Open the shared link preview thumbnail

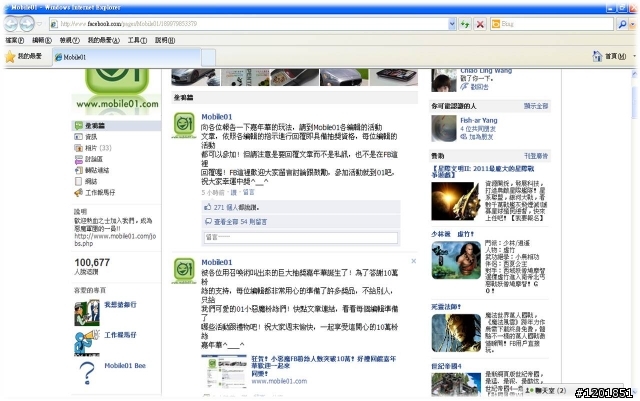(224, 371)
